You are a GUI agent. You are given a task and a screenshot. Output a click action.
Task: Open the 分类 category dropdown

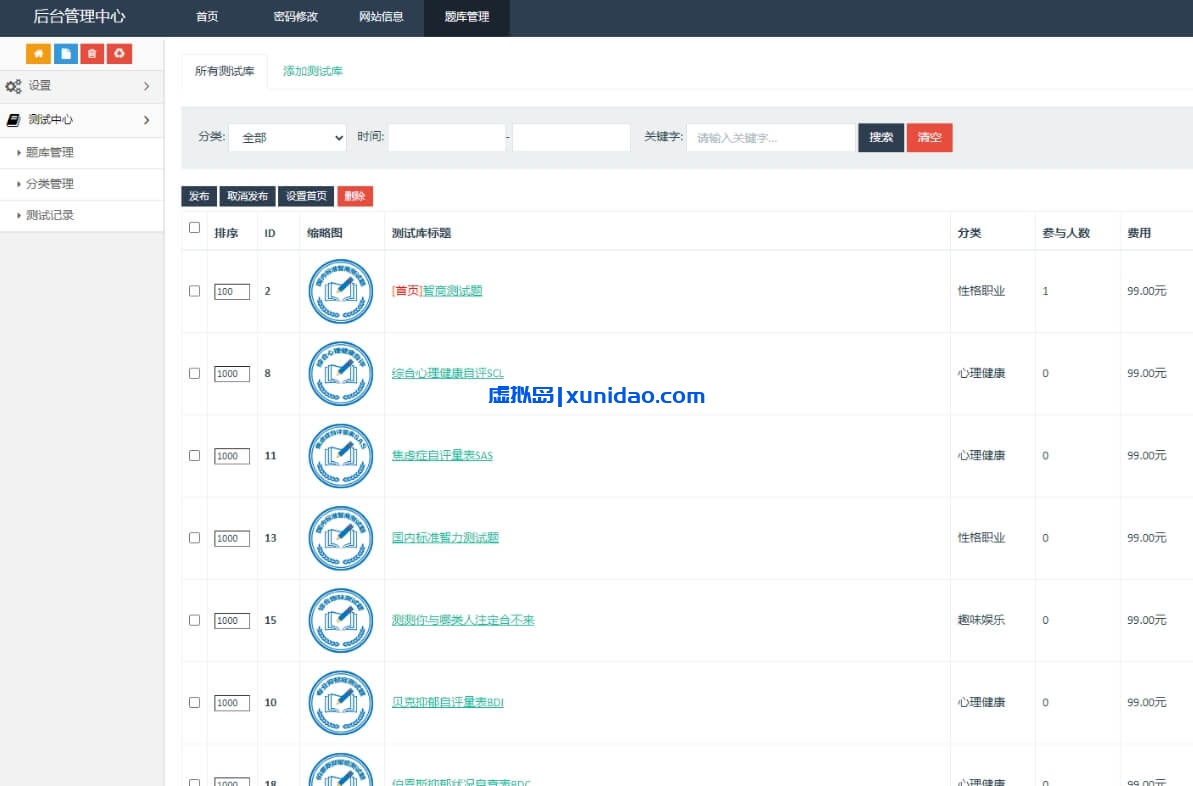pyautogui.click(x=287, y=138)
